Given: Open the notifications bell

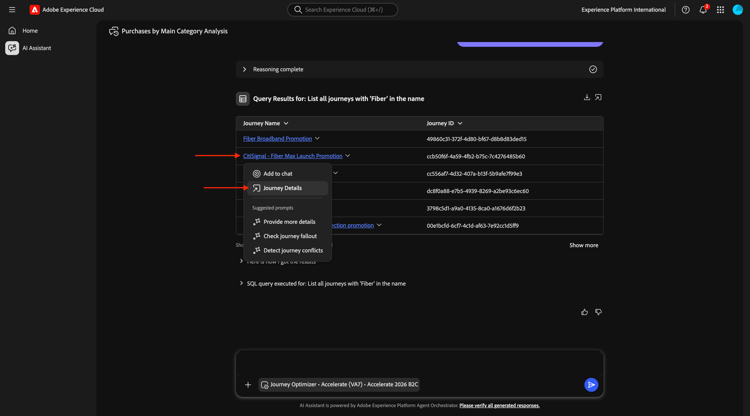Looking at the screenshot, I should pos(703,10).
